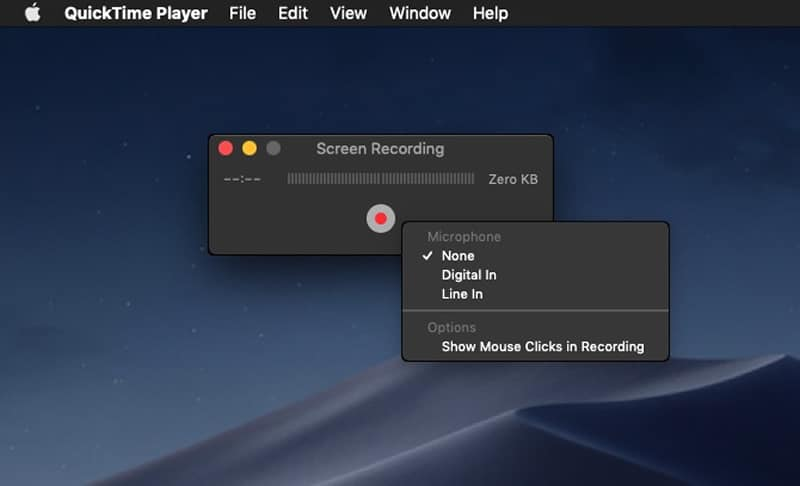Image resolution: width=800 pixels, height=486 pixels.
Task: Enable Show Mouse Clicks in Recording
Action: pyautogui.click(x=542, y=347)
